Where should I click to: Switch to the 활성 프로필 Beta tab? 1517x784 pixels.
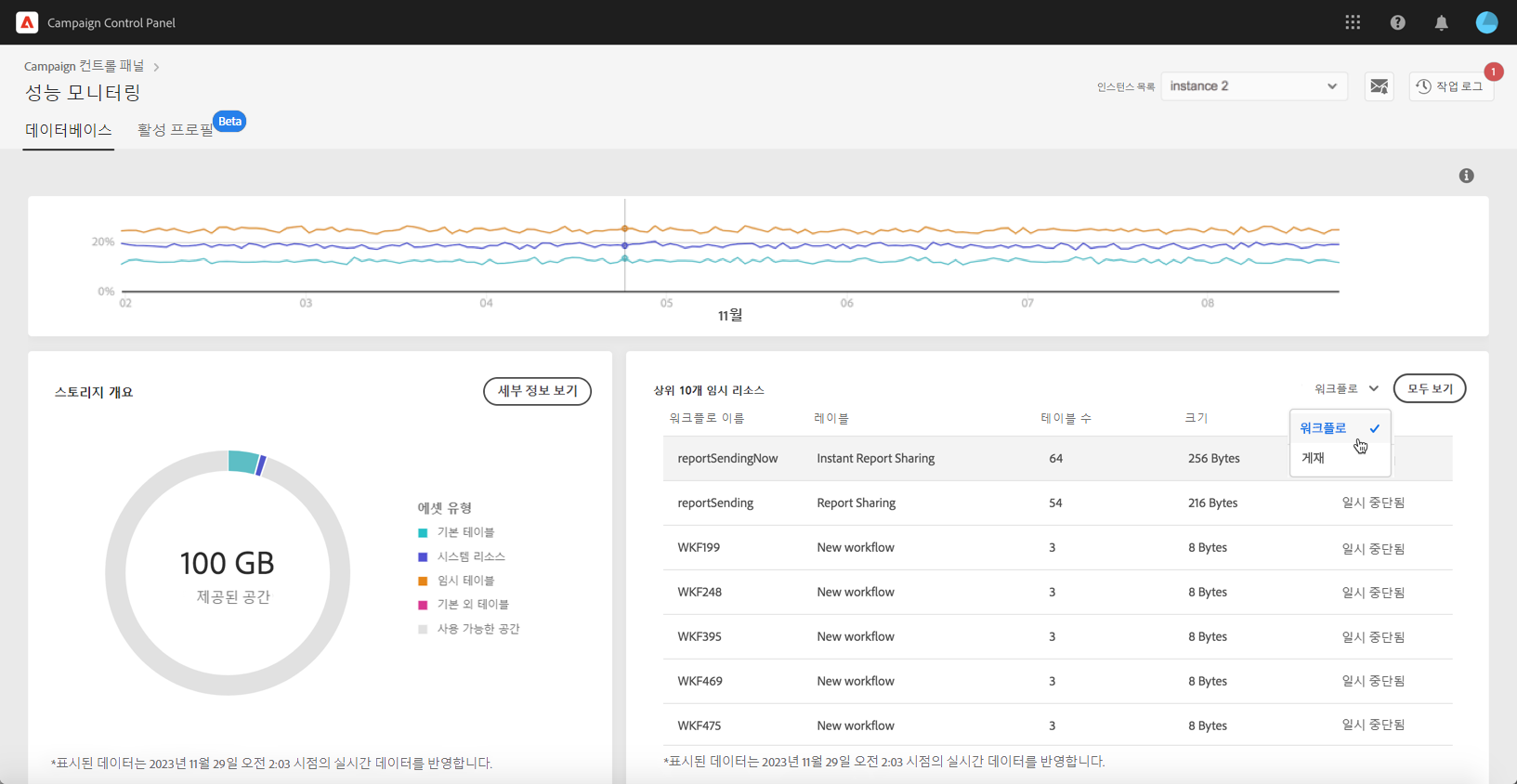tap(190, 129)
